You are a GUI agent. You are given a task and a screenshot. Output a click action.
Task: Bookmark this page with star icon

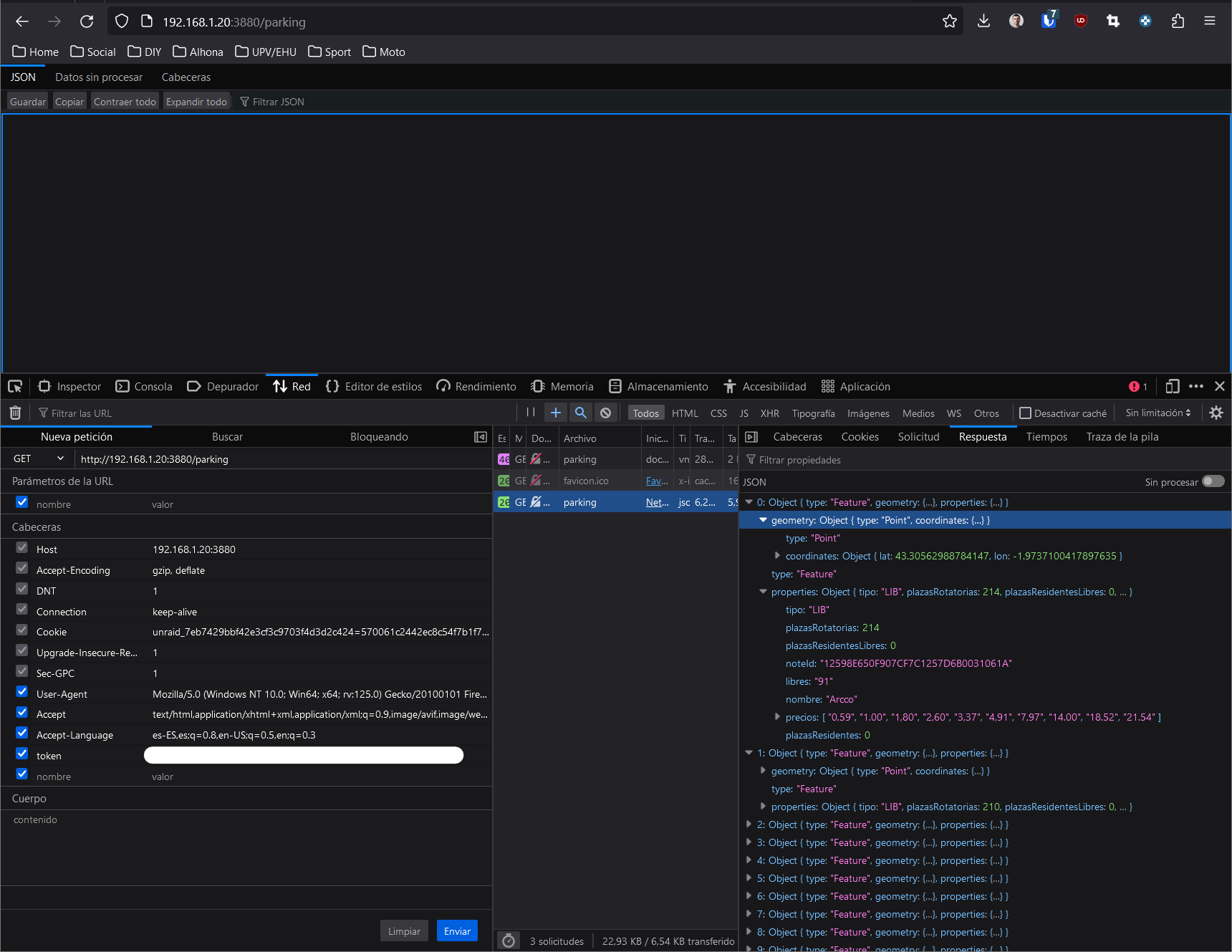pyautogui.click(x=950, y=21)
